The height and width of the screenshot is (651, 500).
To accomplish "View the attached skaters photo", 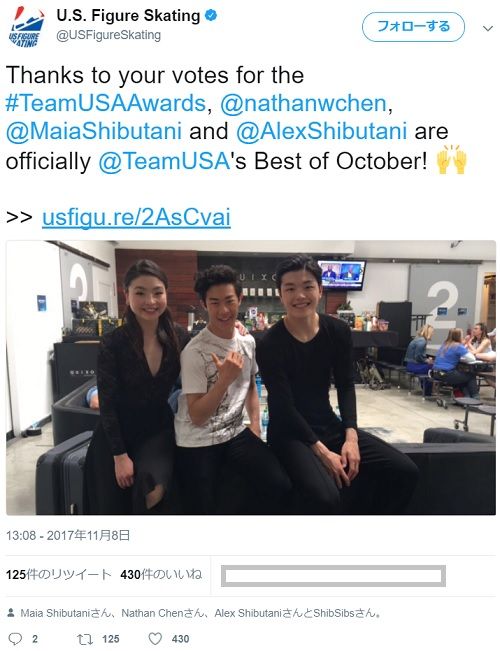I will [251, 378].
